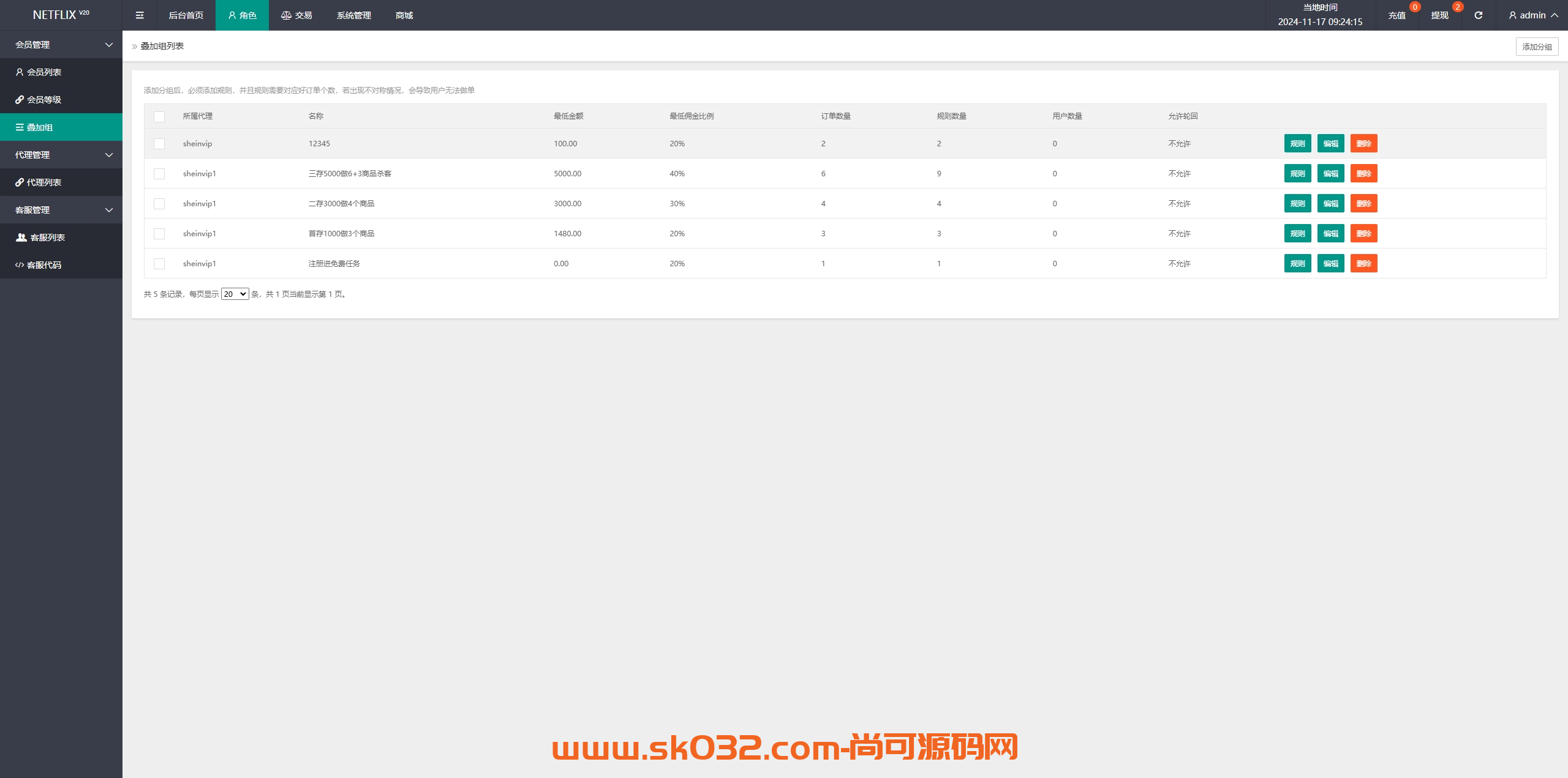Image resolution: width=1568 pixels, height=778 pixels.
Task: Expand the admin user menu
Action: tap(1532, 15)
